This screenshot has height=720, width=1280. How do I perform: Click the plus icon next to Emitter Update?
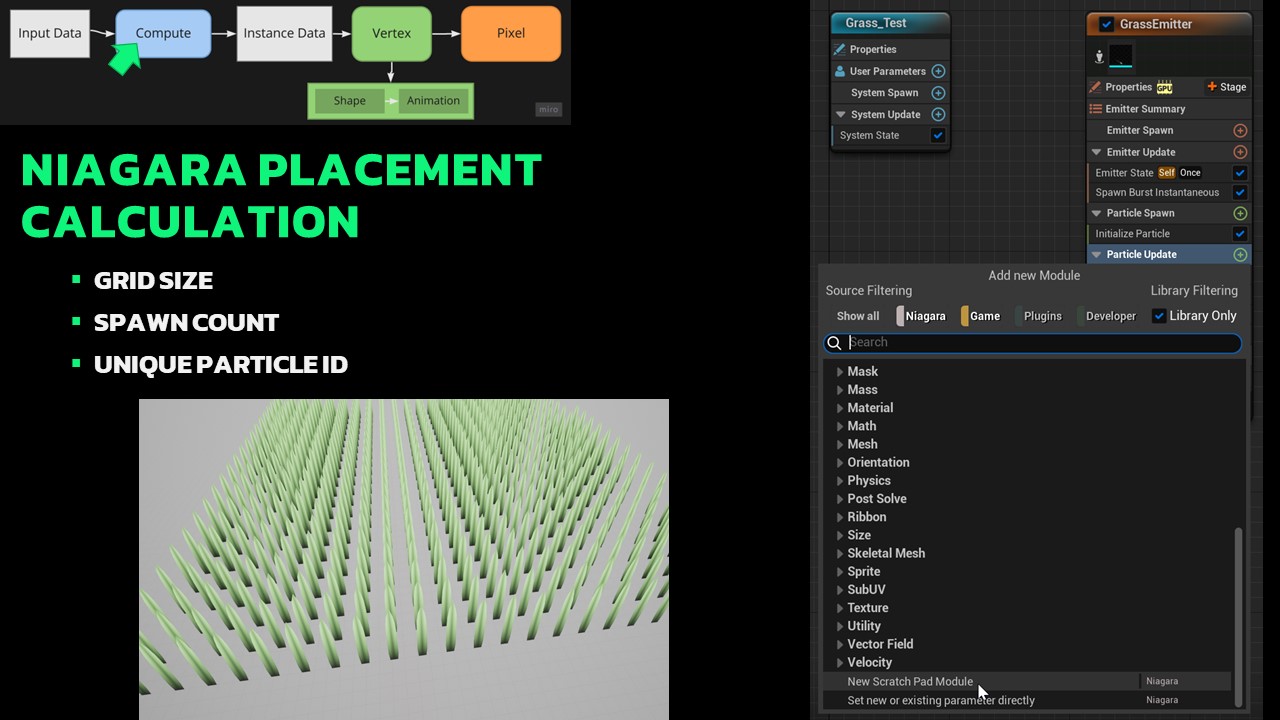[1240, 152]
